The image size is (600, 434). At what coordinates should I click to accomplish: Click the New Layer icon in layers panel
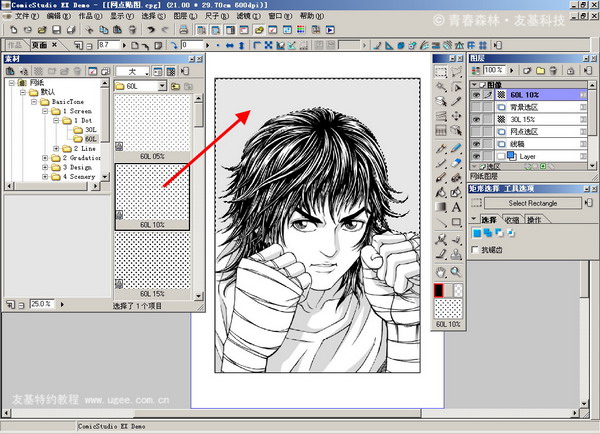point(527,70)
